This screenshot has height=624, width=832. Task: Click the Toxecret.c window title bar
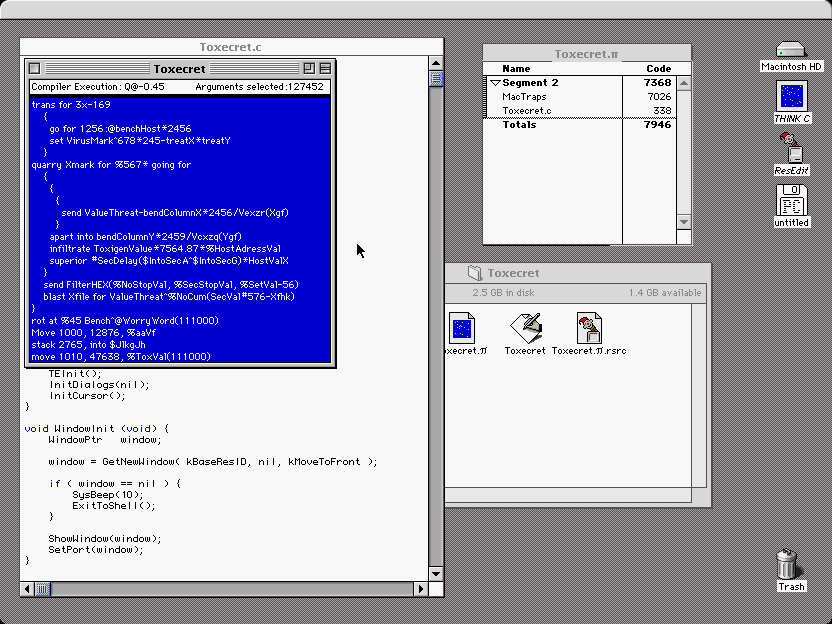coord(231,47)
